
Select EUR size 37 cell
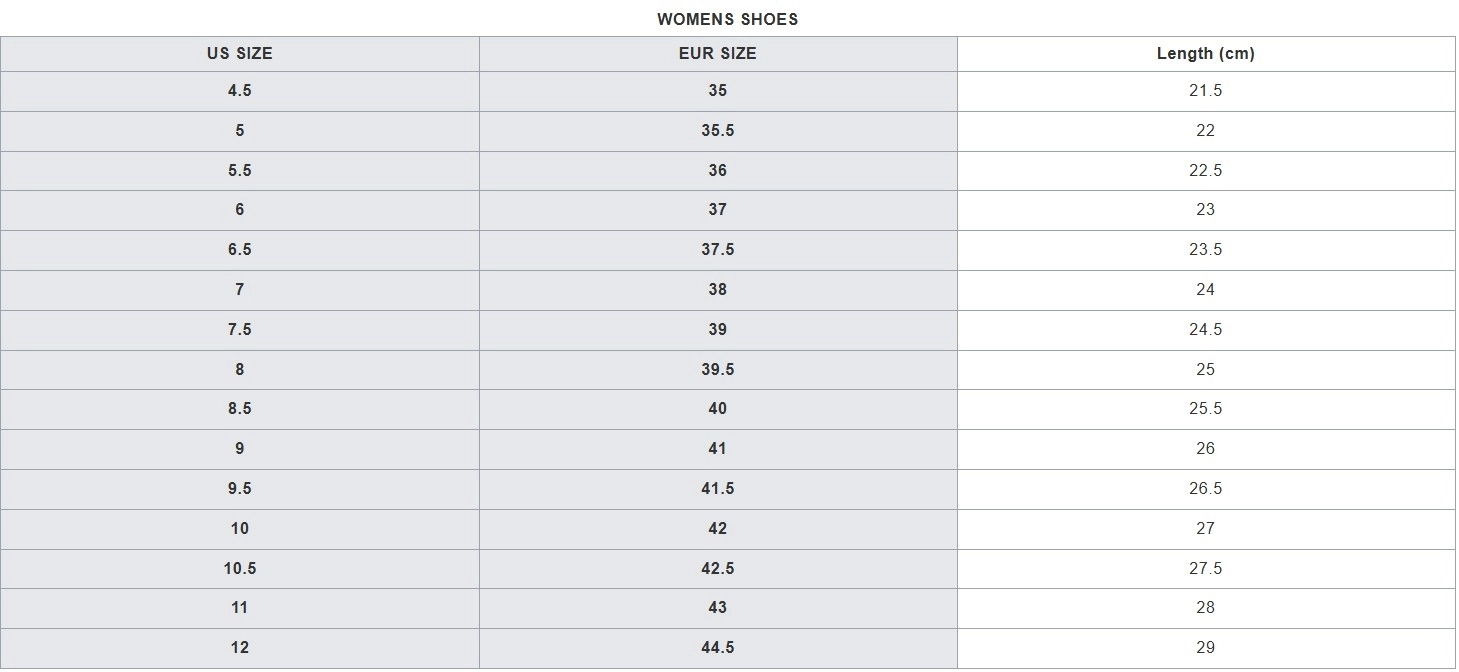pos(717,210)
